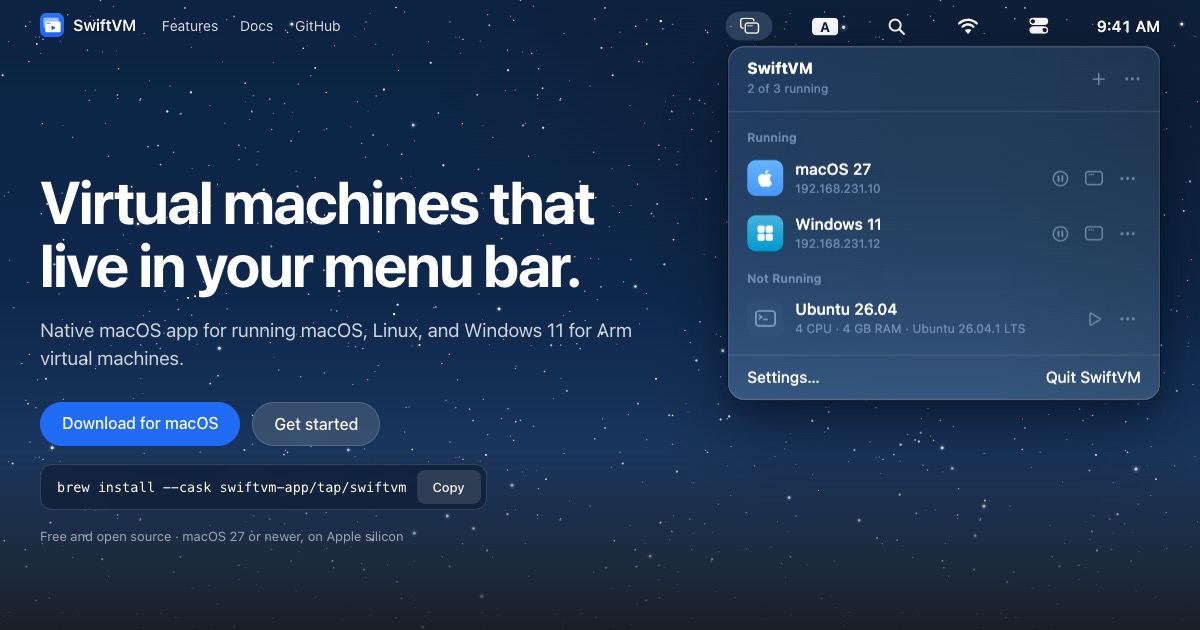Show the macOS 27 VM window

(x=1094, y=178)
